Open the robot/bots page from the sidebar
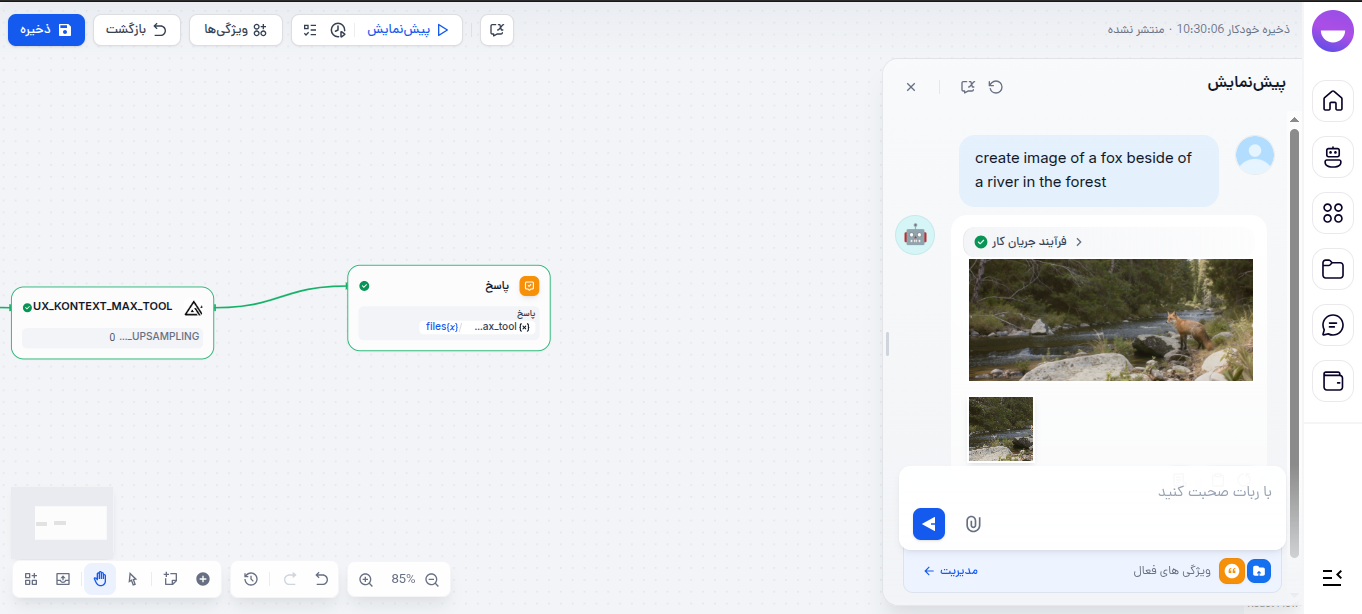 (x=1332, y=157)
